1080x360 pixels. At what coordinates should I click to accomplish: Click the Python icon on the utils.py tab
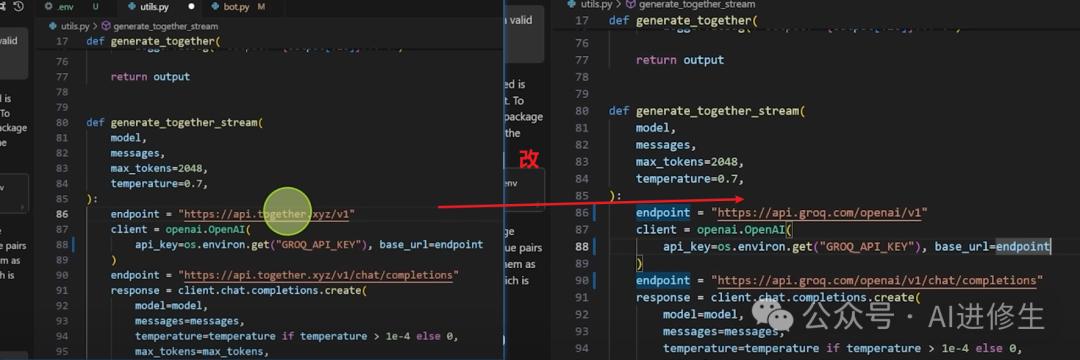pyautogui.click(x=132, y=7)
